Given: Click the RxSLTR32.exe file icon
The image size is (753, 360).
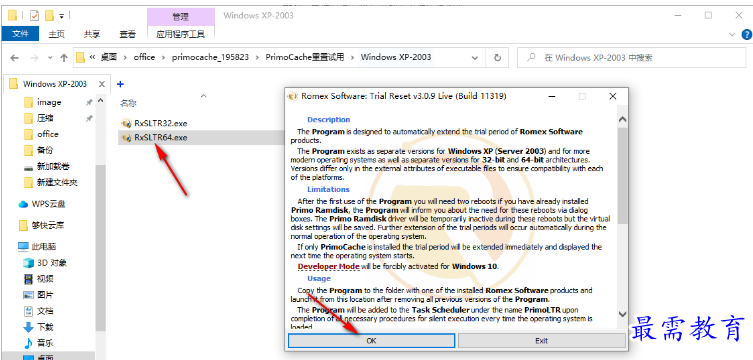Looking at the screenshot, I should coord(126,123).
